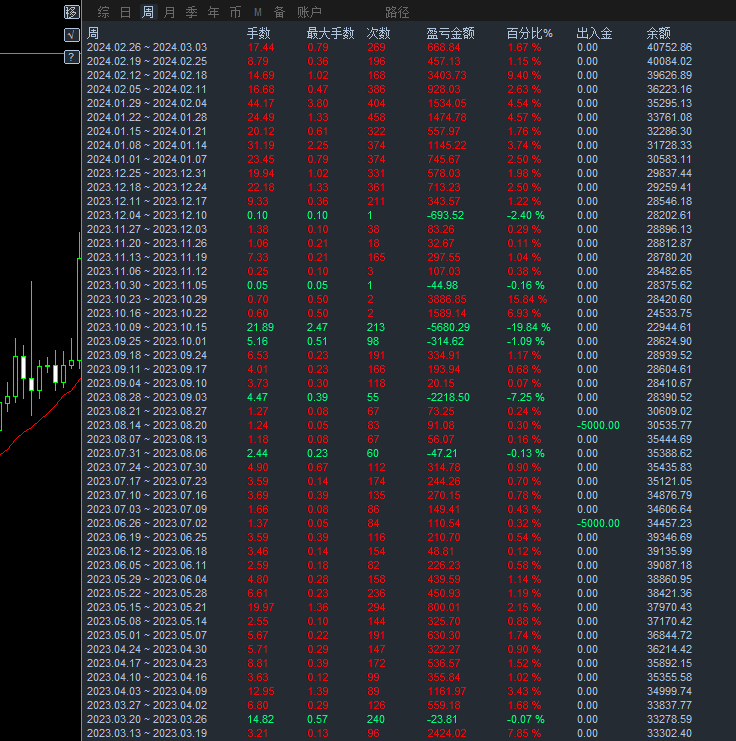
Task: Click the 最大手数 column header
Action: (330, 33)
